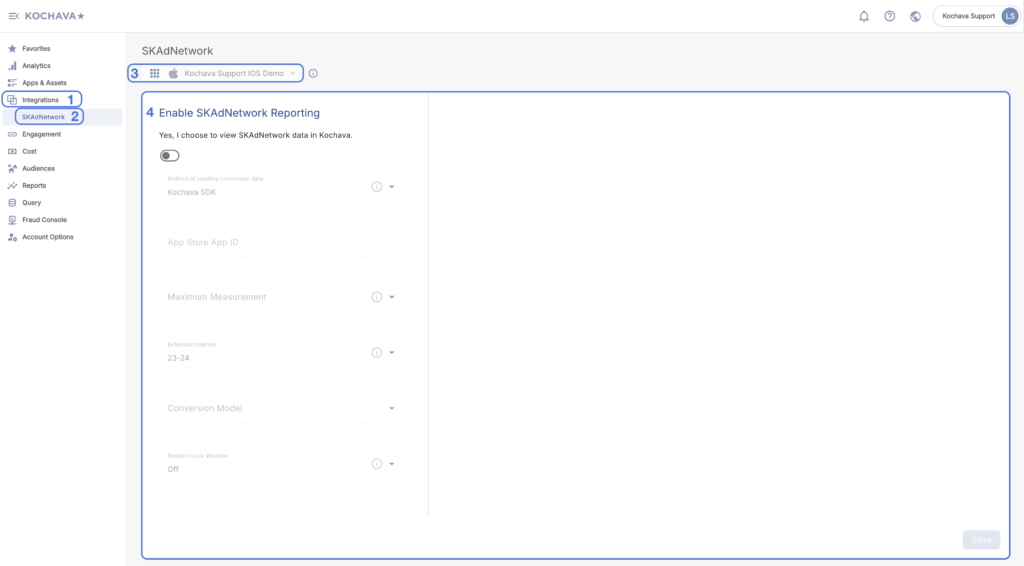Expand the Conversion Model dropdown
1024x566 pixels.
coord(392,408)
